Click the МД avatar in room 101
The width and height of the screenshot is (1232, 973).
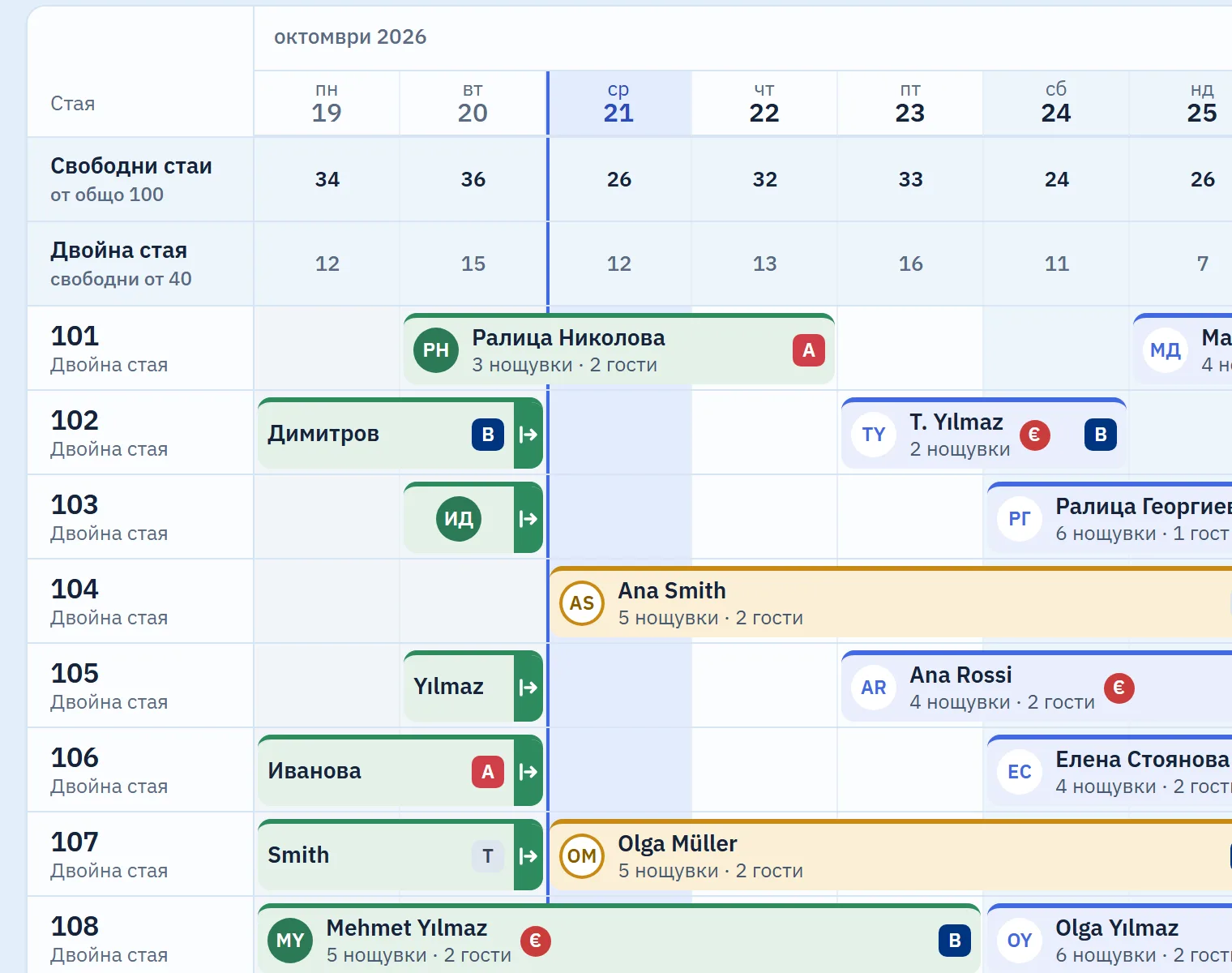tap(1166, 350)
